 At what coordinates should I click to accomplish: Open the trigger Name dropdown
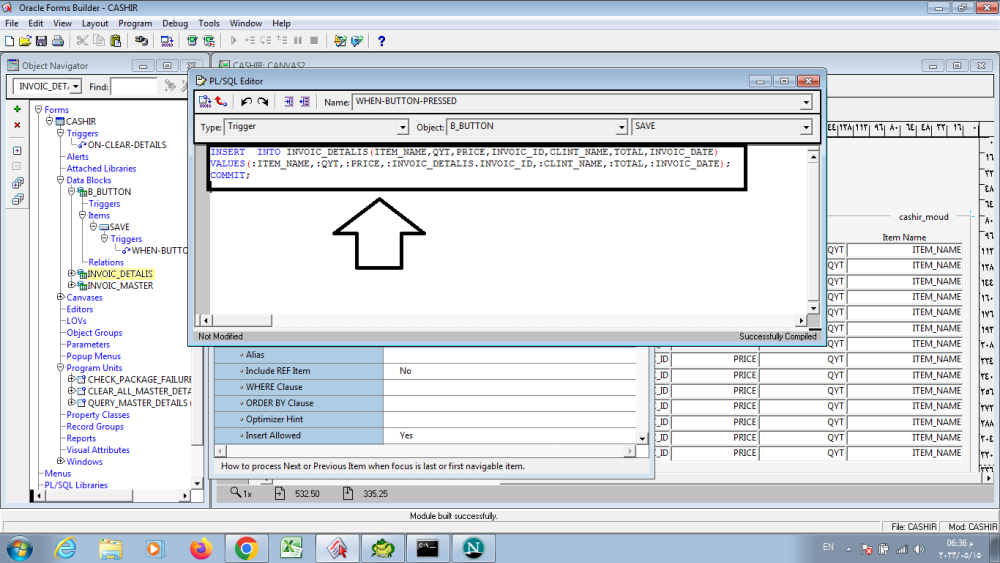tap(806, 102)
